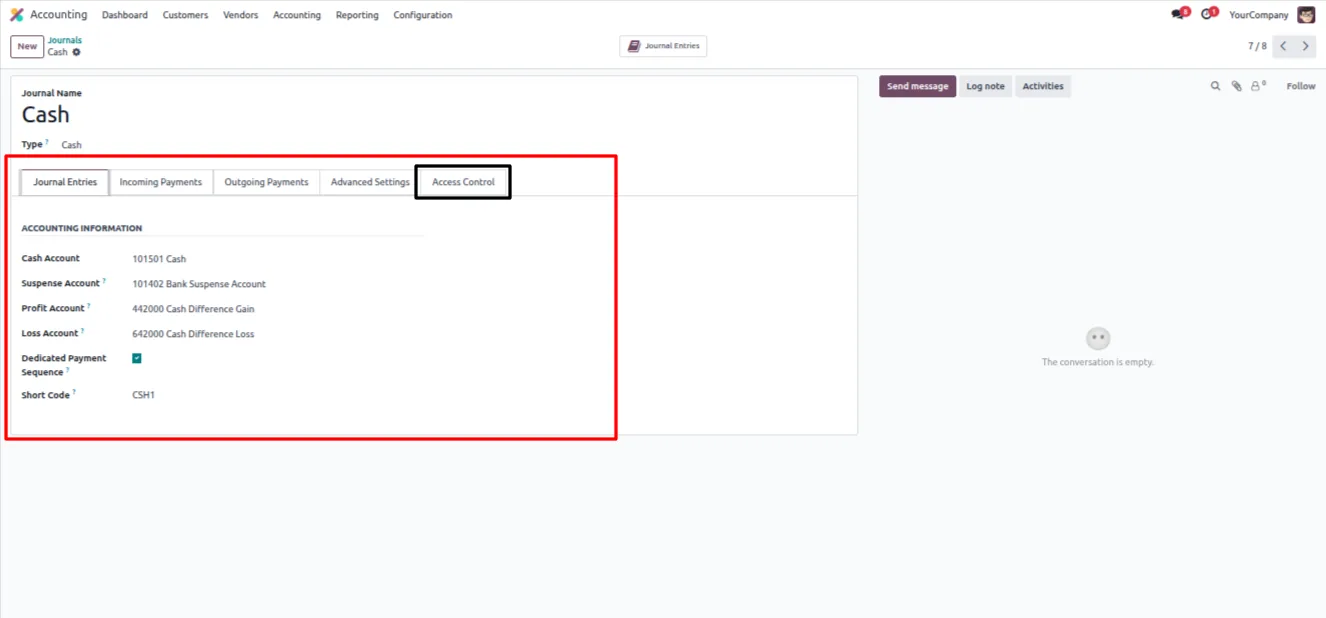Open the Configuration menu
The width and height of the screenshot is (1326, 618).
[x=423, y=15]
